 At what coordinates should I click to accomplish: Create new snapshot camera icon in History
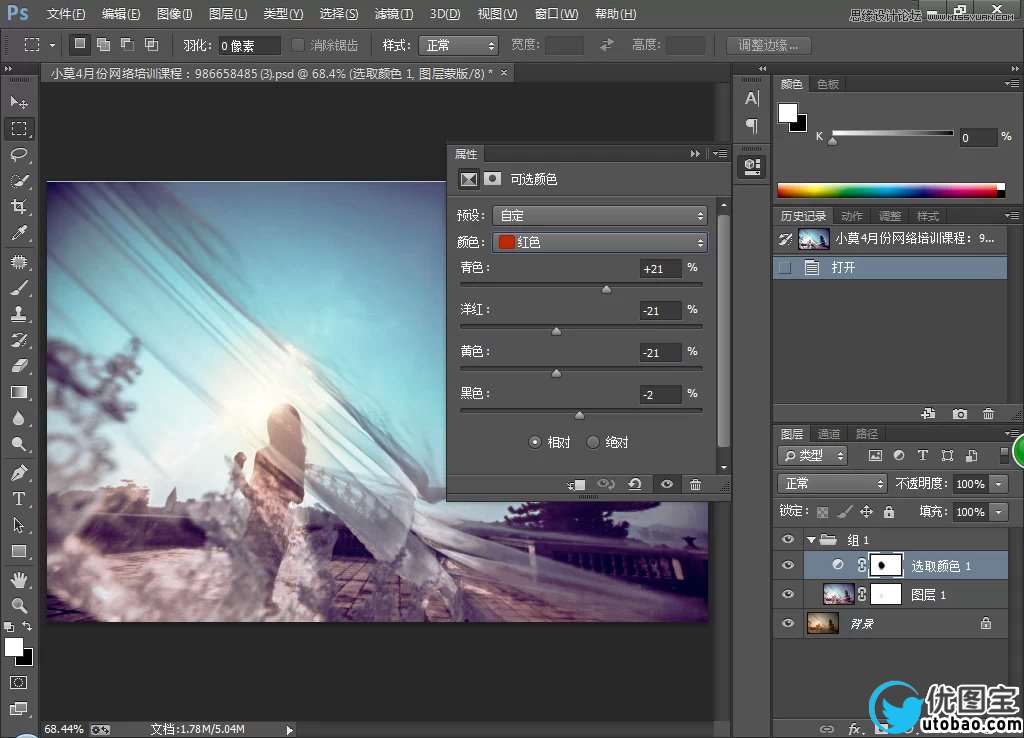tap(959, 414)
